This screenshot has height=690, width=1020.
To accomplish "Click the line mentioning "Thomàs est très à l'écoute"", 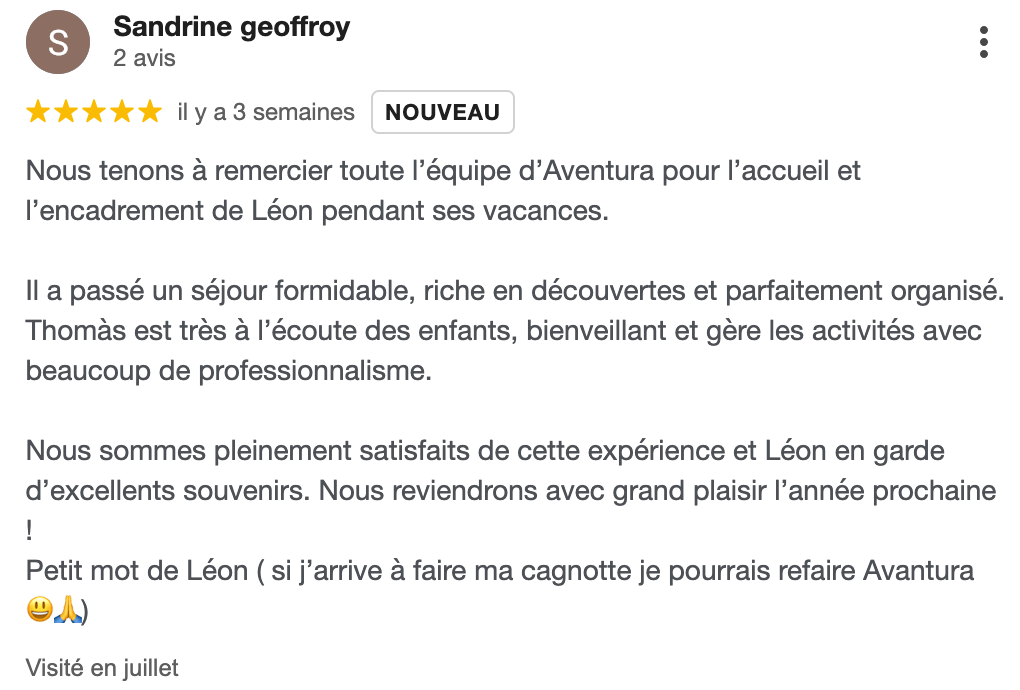I will click(x=503, y=331).
